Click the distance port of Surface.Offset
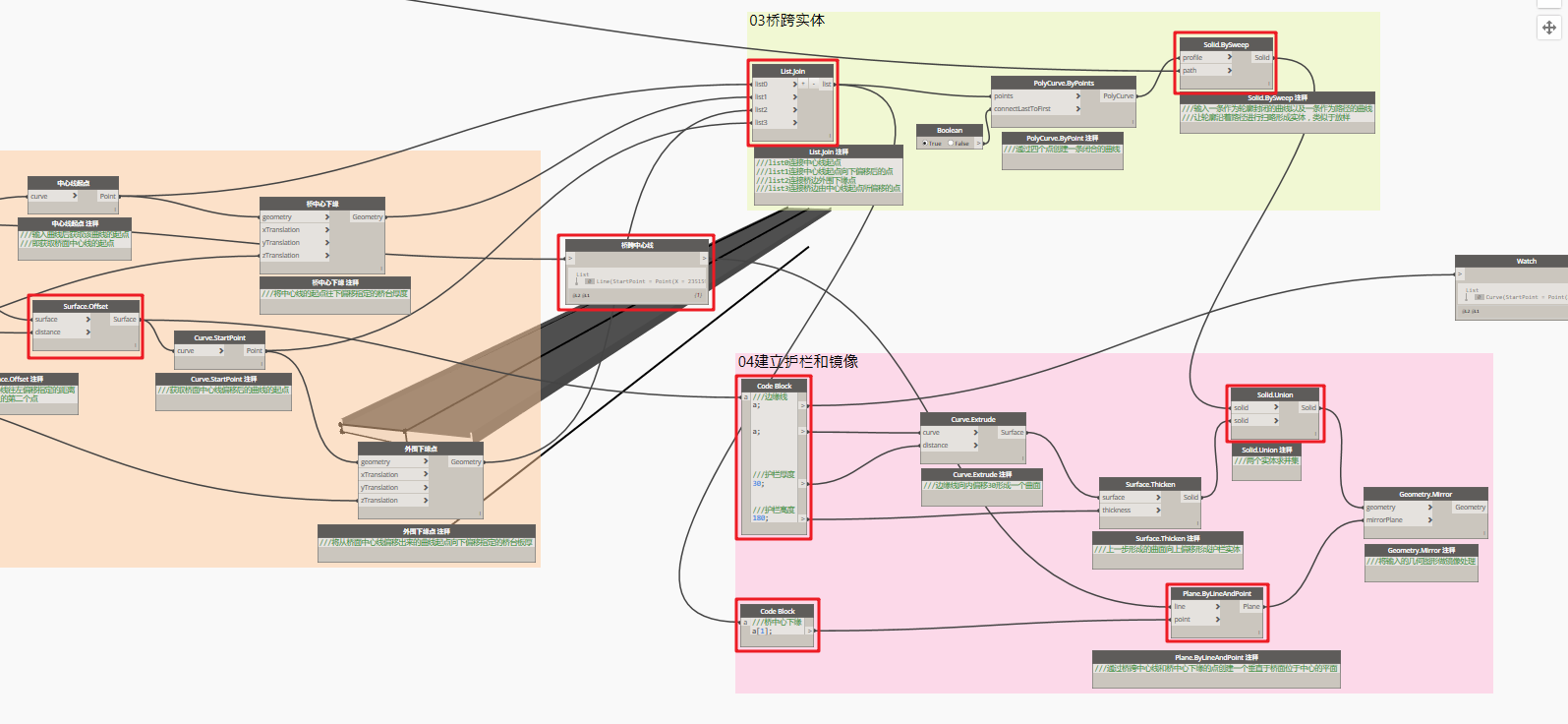This screenshot has height=724, width=1568. point(63,332)
